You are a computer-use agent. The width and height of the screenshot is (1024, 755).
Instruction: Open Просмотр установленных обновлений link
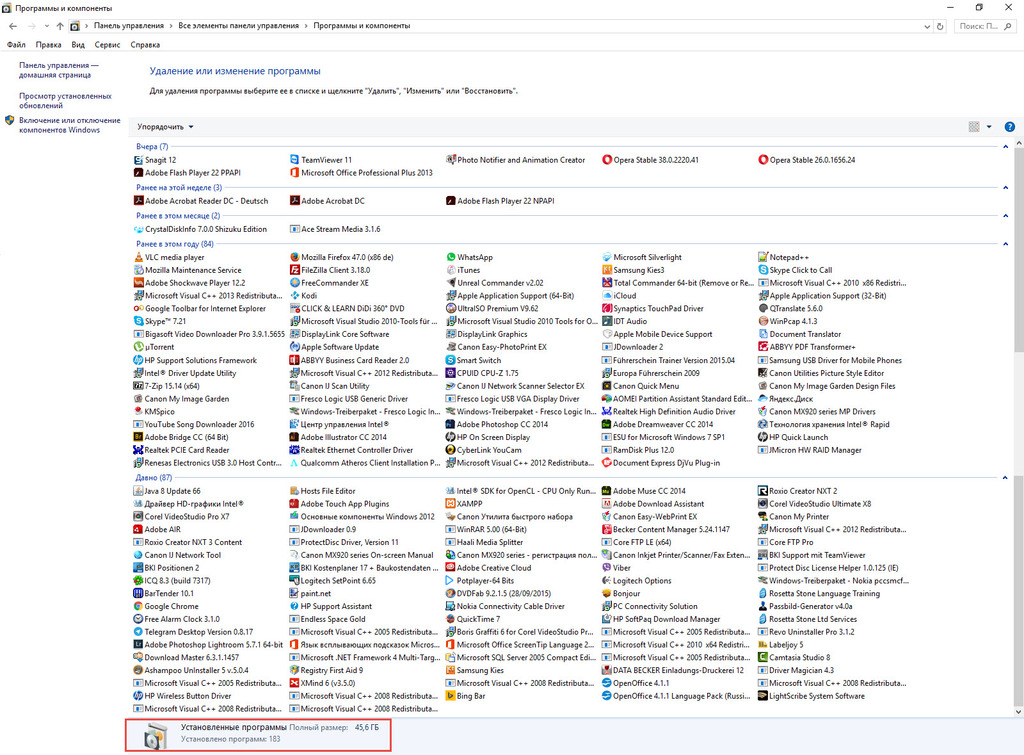65,101
